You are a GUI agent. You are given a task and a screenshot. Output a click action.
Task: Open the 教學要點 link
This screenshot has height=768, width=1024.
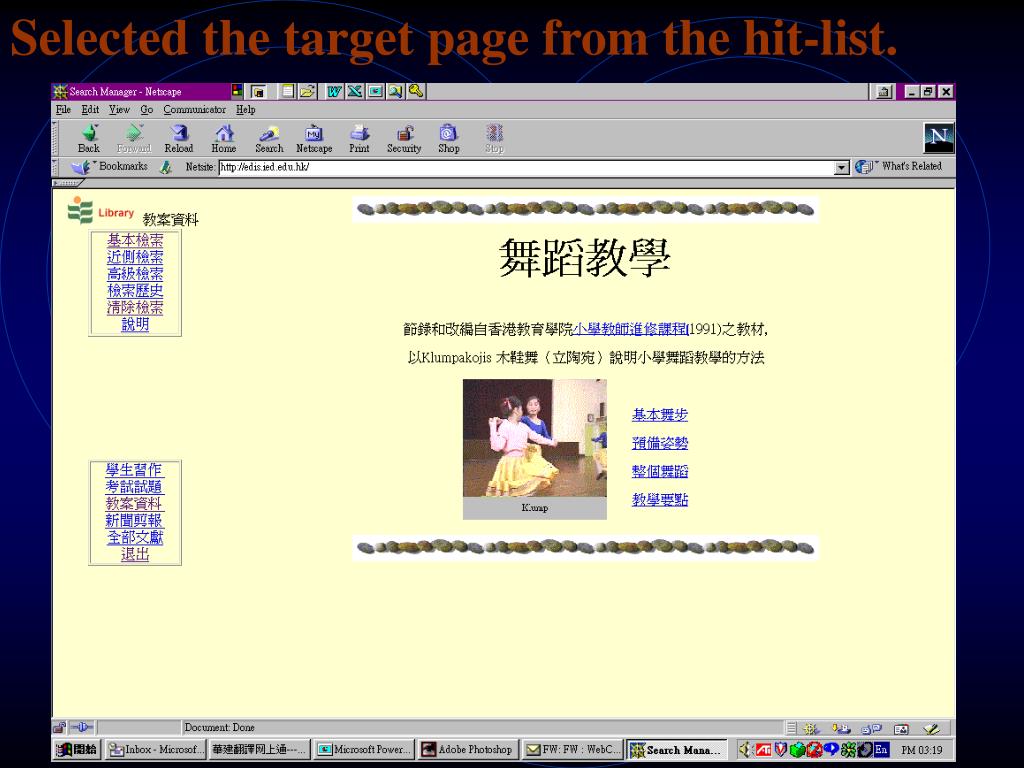660,500
